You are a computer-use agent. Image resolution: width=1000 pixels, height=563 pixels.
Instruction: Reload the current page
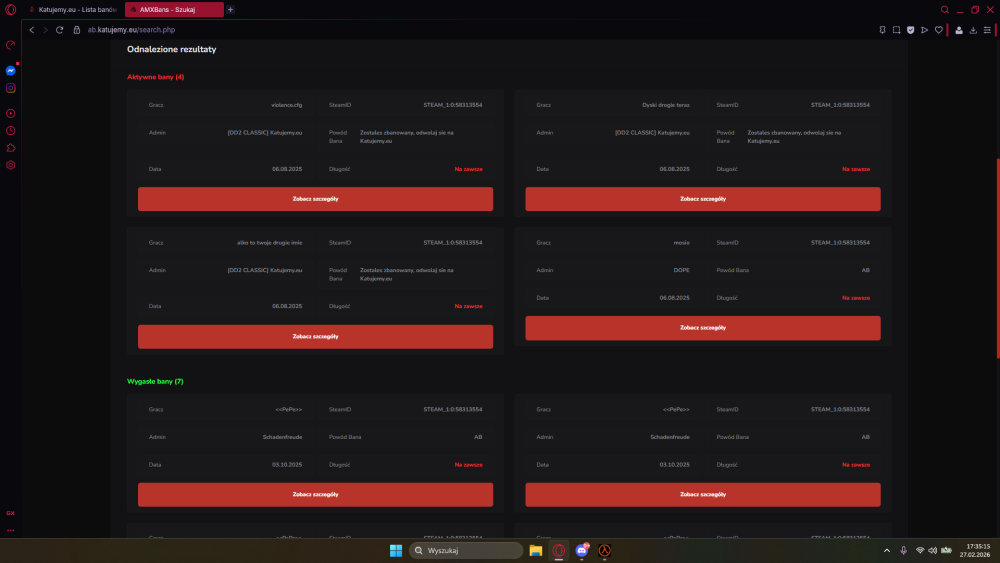pos(59,30)
